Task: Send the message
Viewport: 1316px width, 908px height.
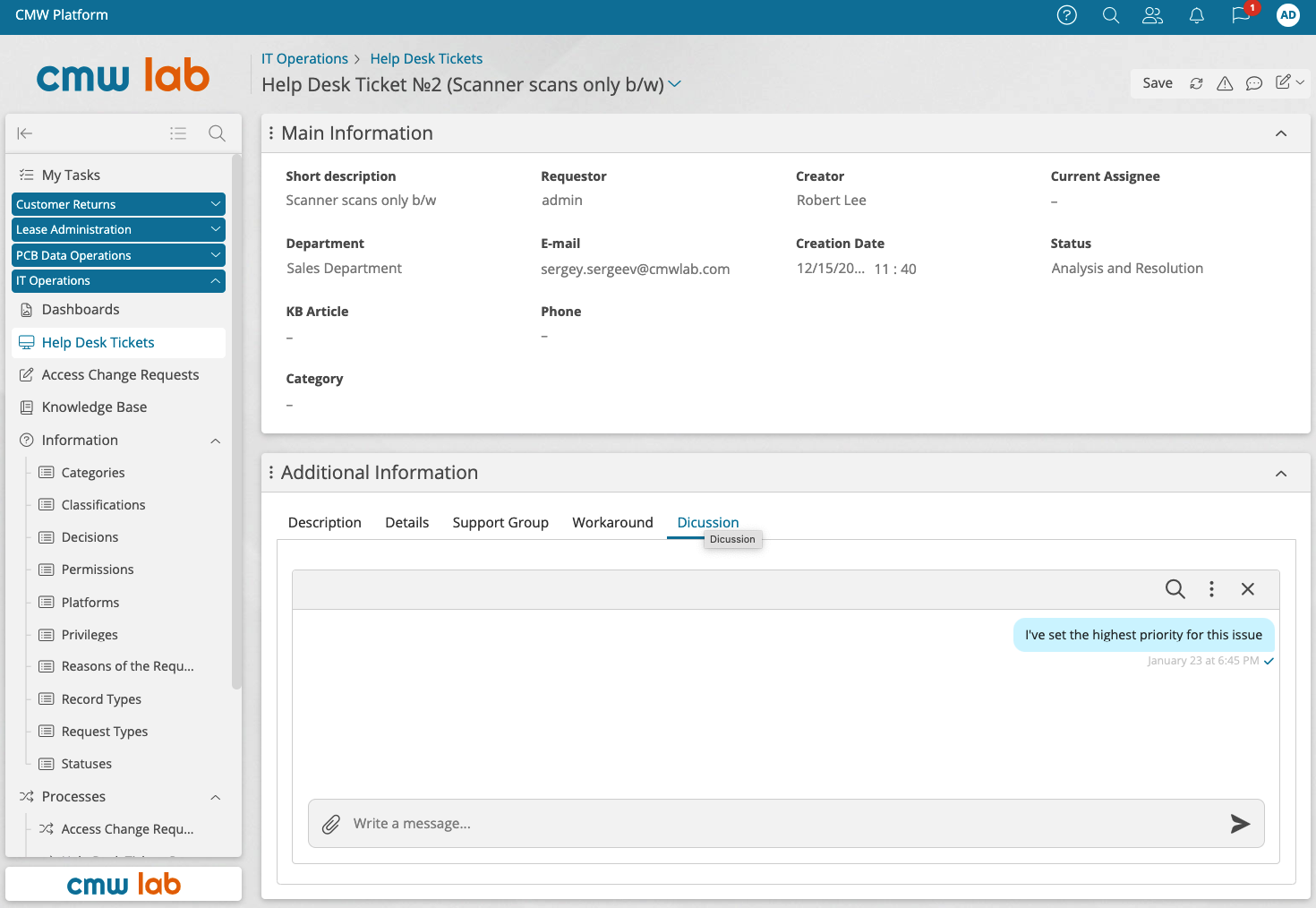Action: (1240, 824)
